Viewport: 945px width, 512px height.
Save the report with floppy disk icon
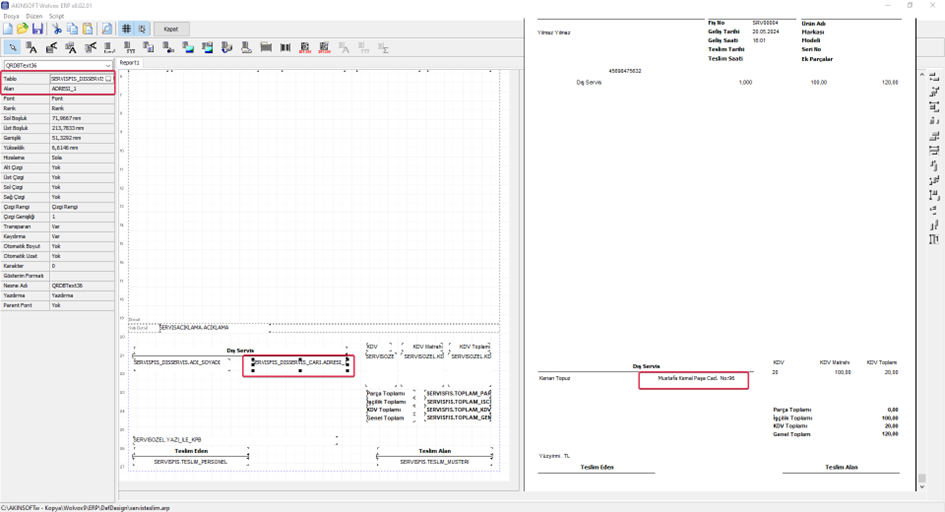[x=37, y=29]
